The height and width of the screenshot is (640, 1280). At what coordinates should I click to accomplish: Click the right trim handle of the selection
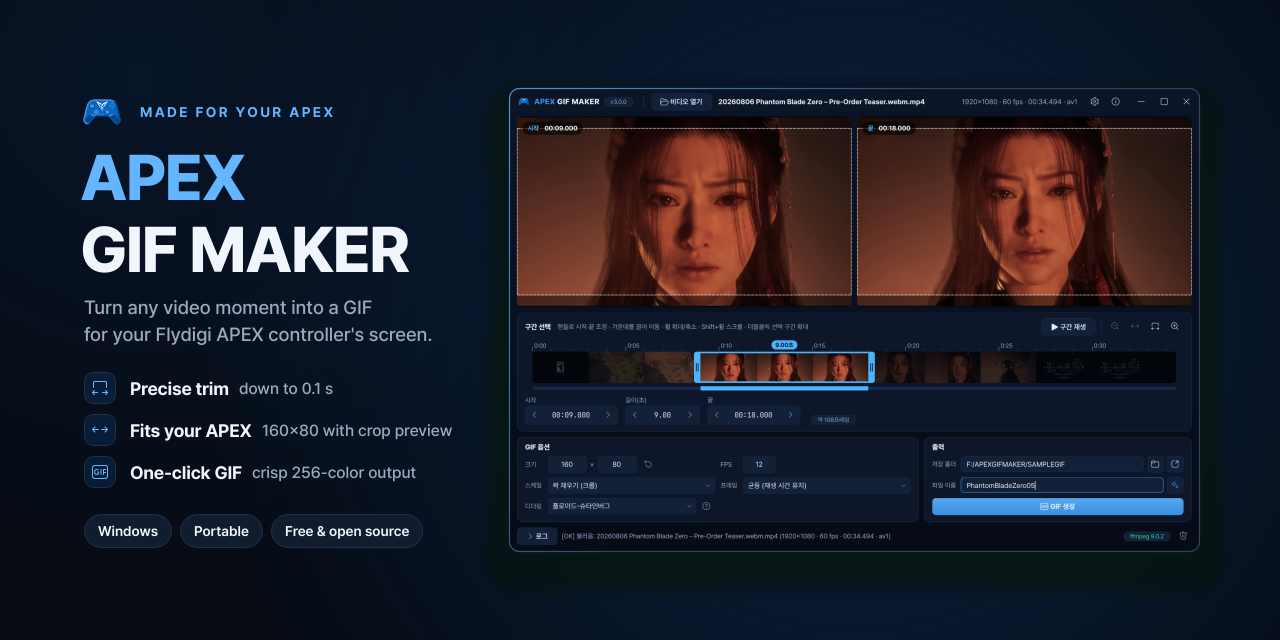click(871, 368)
